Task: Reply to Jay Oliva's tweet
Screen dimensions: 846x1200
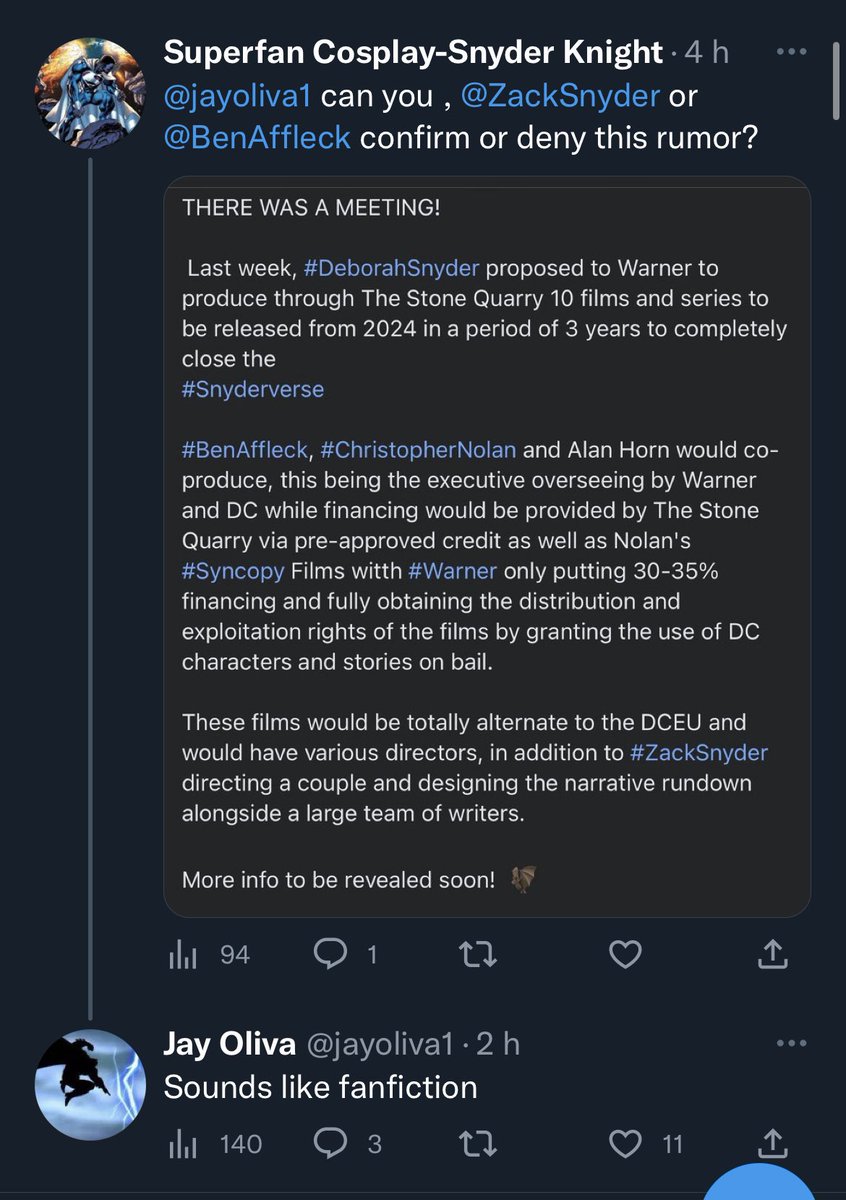Action: 347,1143
